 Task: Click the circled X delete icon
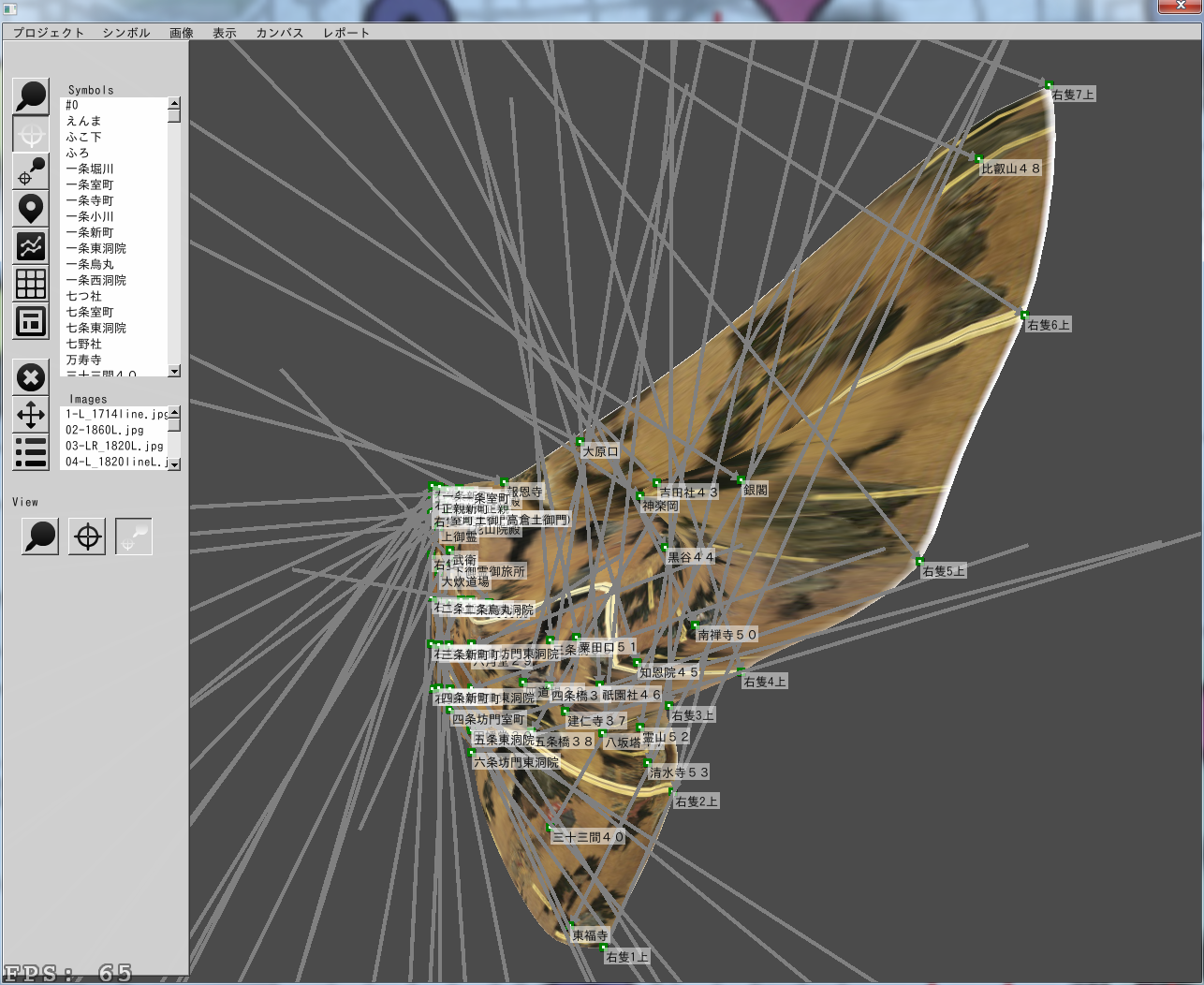pyautogui.click(x=31, y=377)
